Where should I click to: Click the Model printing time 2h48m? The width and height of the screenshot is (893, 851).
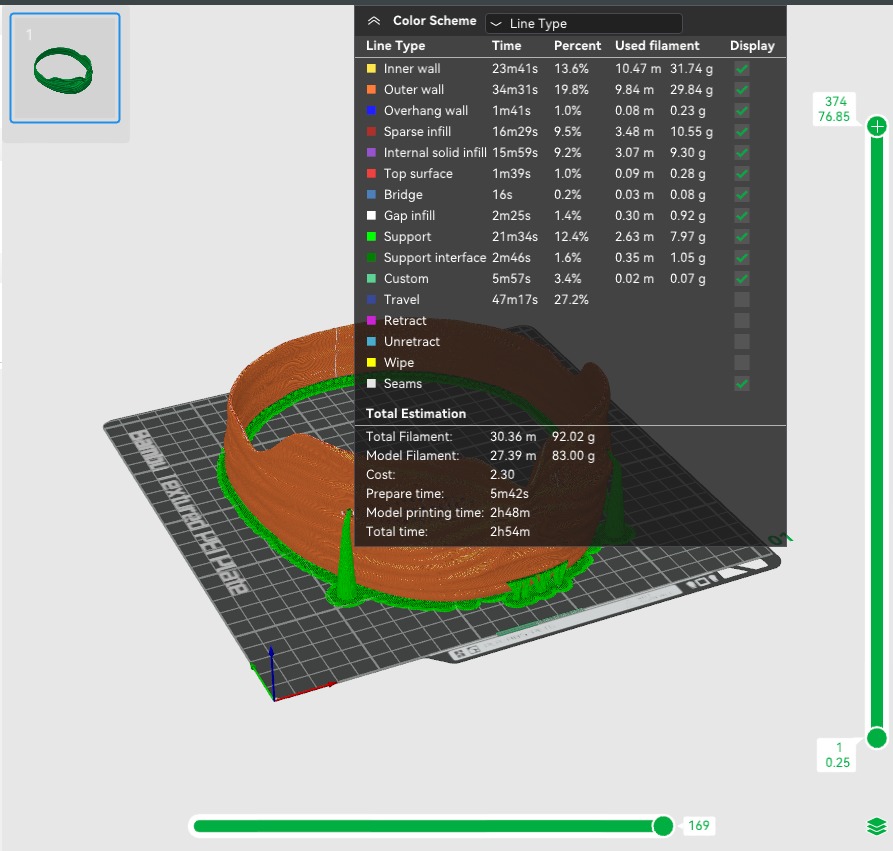tap(510, 513)
